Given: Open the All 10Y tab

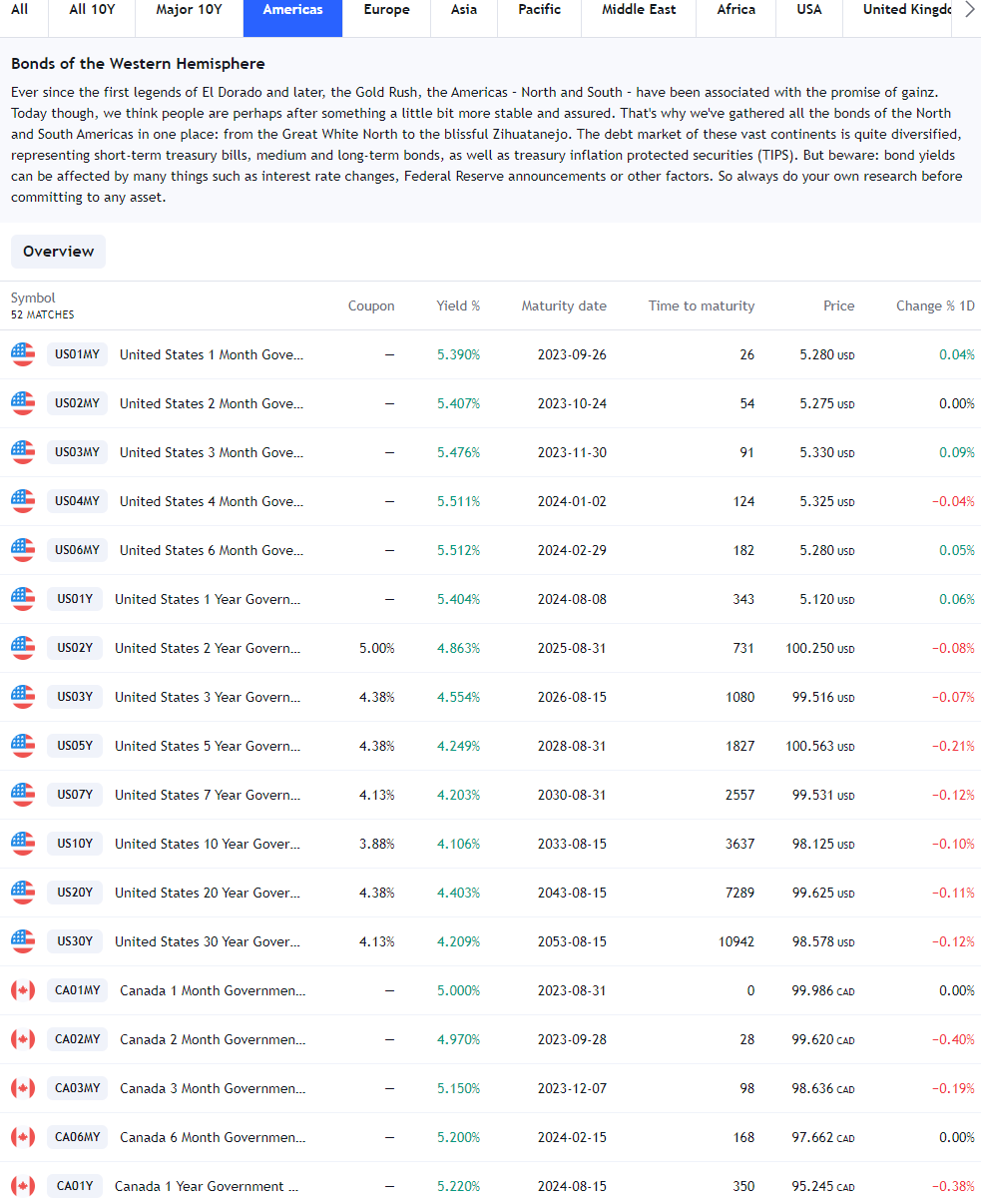Looking at the screenshot, I should [x=92, y=10].
